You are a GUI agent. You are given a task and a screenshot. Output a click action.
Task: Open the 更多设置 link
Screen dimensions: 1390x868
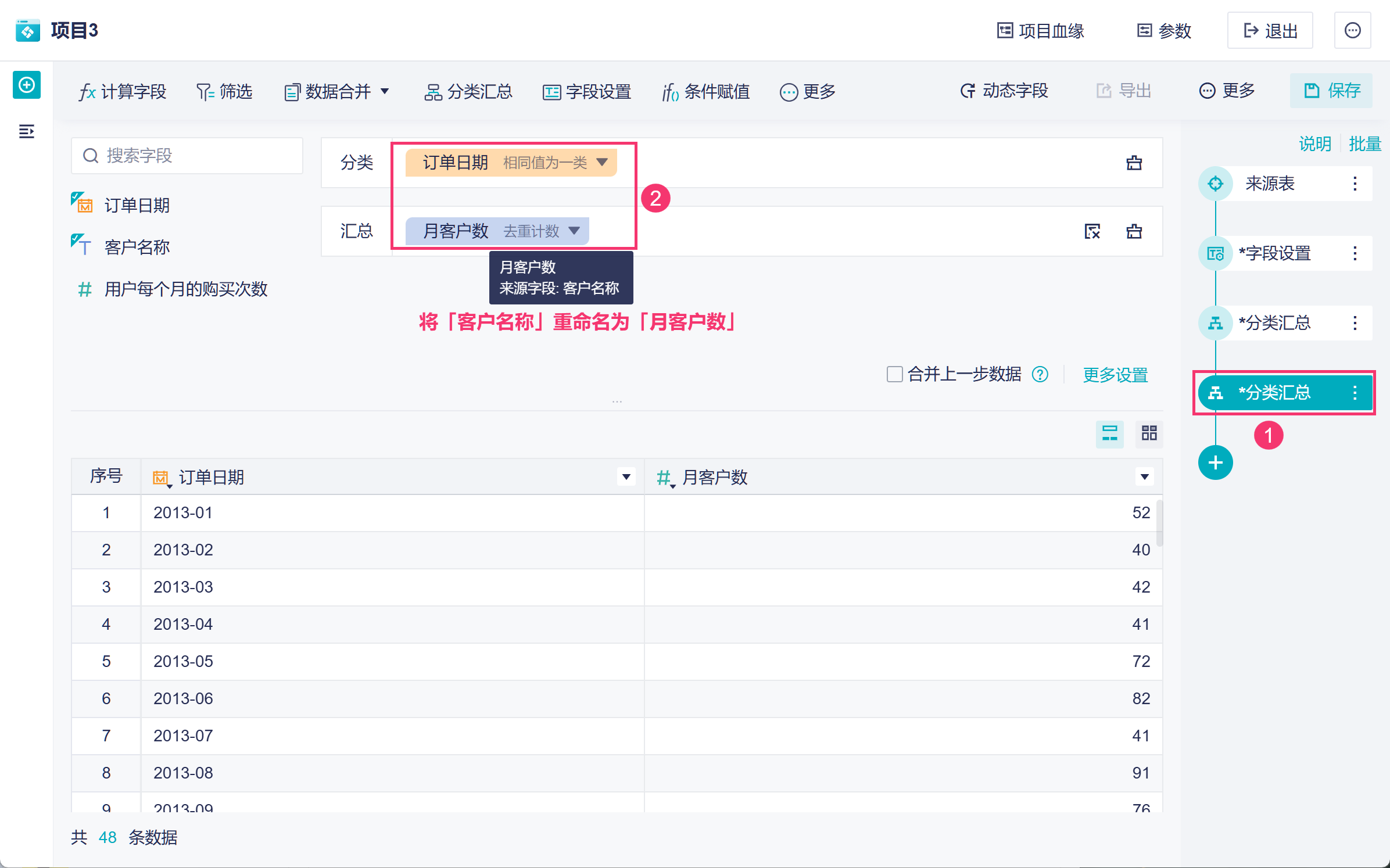(1115, 375)
